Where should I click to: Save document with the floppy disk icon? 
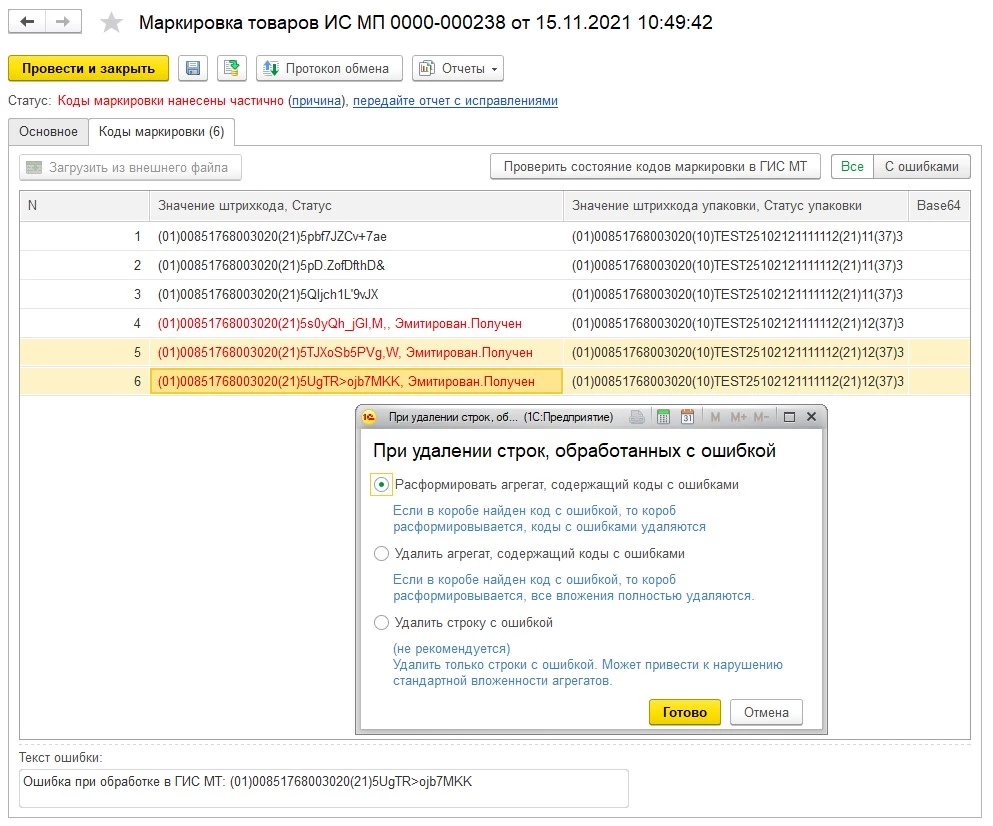point(193,68)
